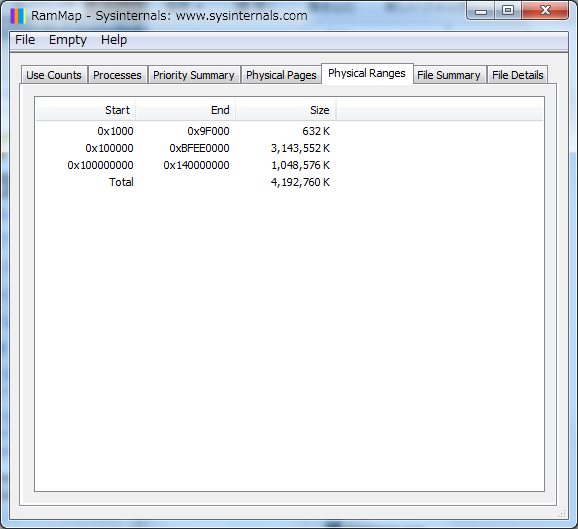Sort by the Start column header
This screenshot has width=578, height=529.
point(86,109)
